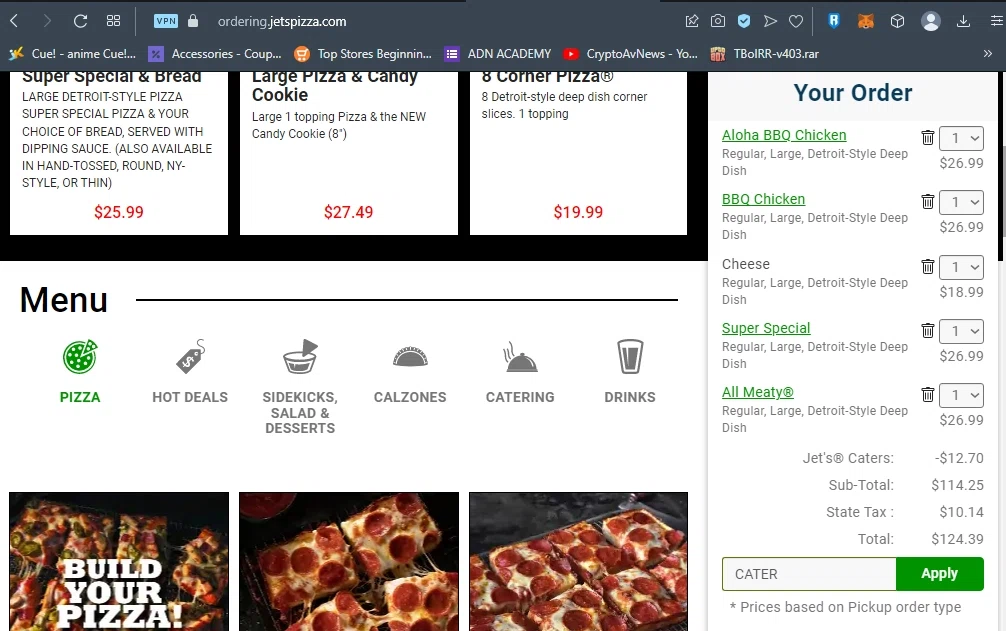Click the site security lock icon
This screenshot has height=631, width=1006.
tap(193, 21)
